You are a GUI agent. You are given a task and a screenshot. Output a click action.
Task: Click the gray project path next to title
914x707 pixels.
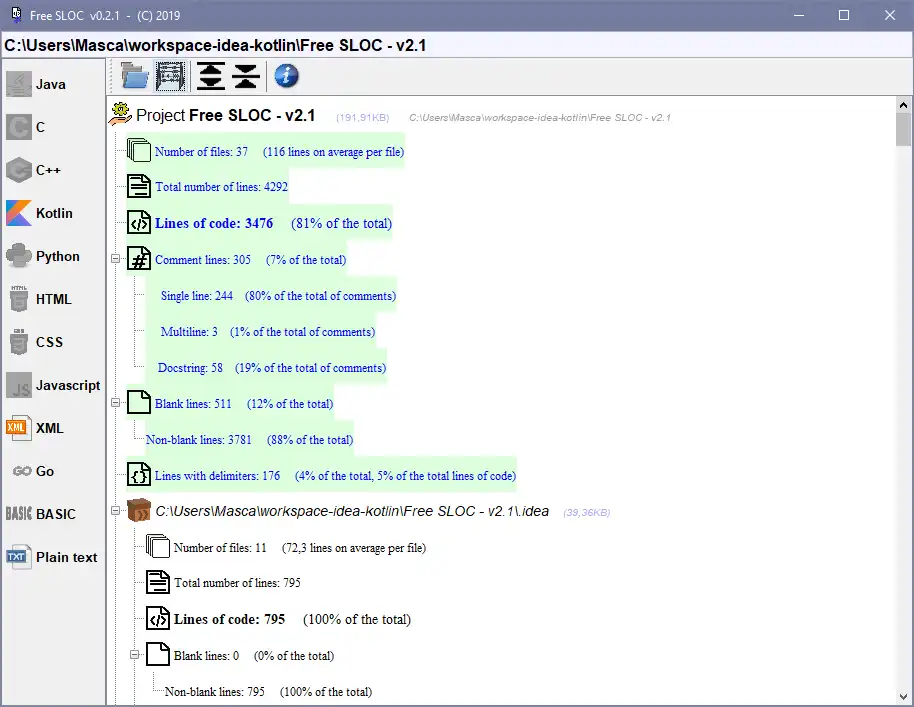coord(540,118)
